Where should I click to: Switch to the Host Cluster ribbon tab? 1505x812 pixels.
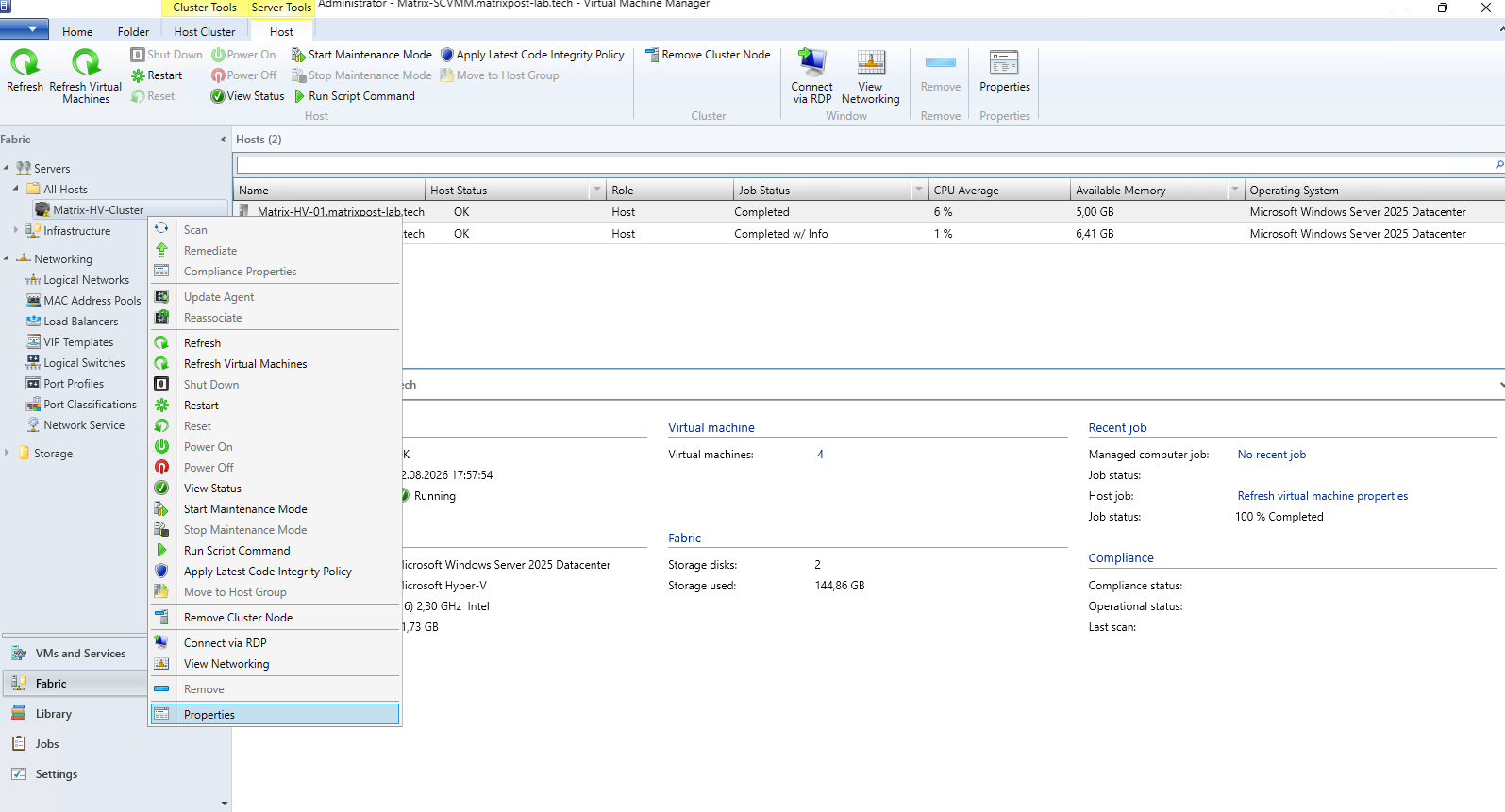(205, 31)
